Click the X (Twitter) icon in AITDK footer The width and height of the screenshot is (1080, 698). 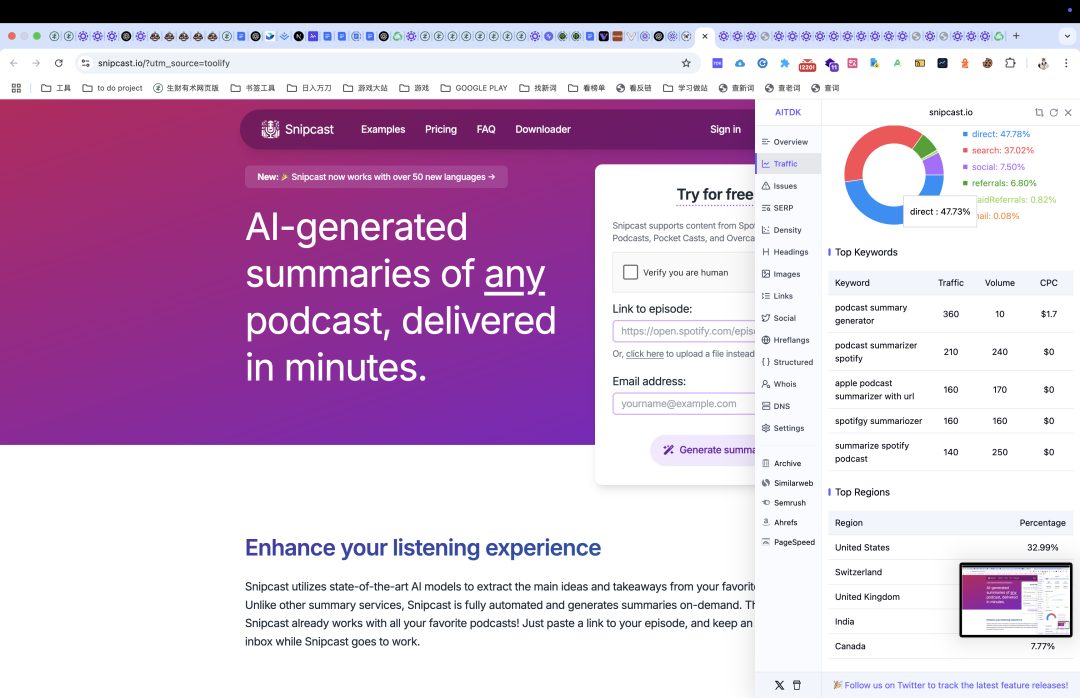tap(779, 685)
